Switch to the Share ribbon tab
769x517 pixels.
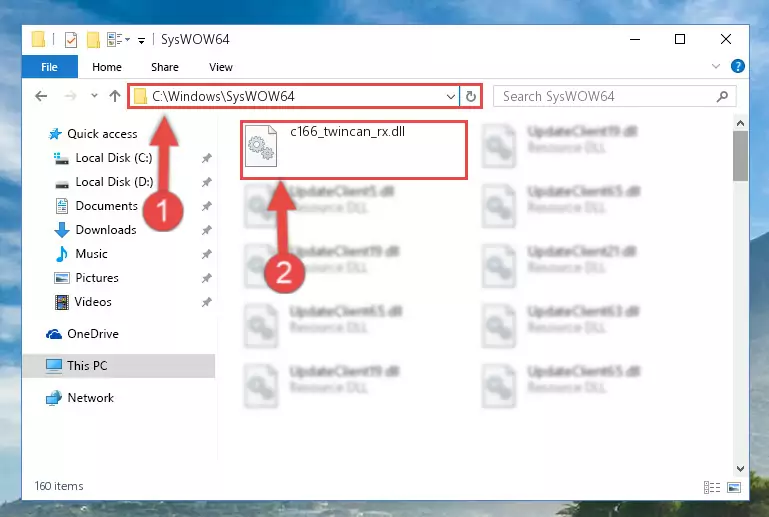(165, 67)
